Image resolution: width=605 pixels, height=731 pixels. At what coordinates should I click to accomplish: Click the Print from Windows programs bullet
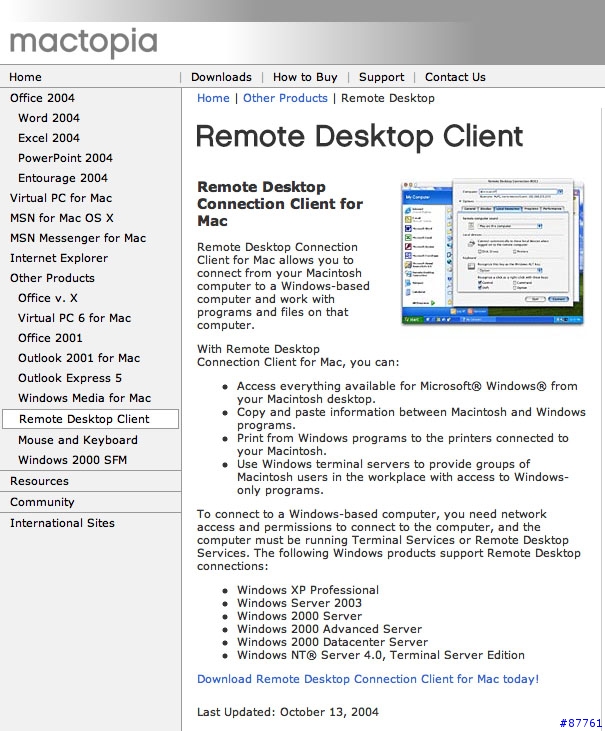click(x=403, y=445)
